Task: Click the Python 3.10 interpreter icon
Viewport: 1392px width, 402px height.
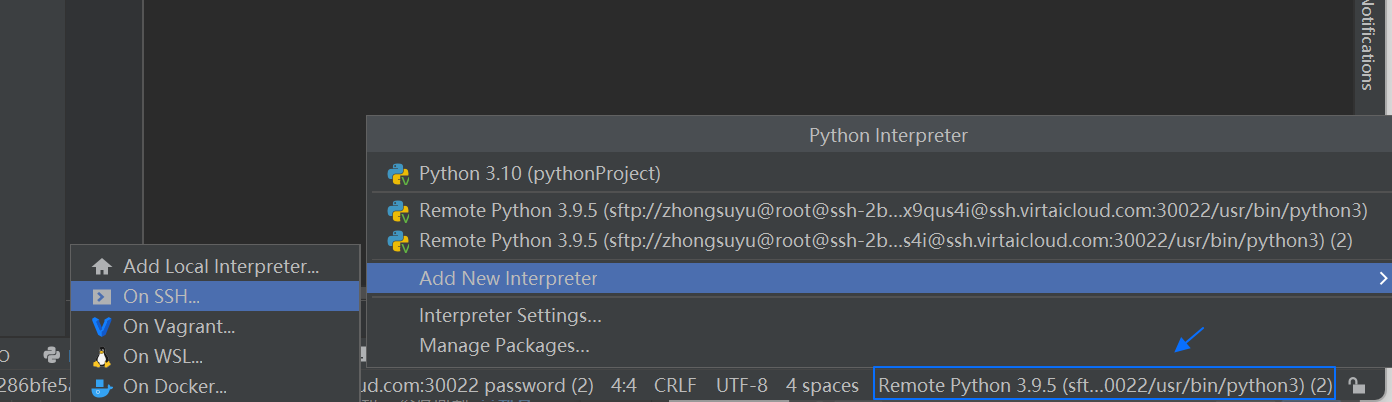Action: (x=398, y=174)
